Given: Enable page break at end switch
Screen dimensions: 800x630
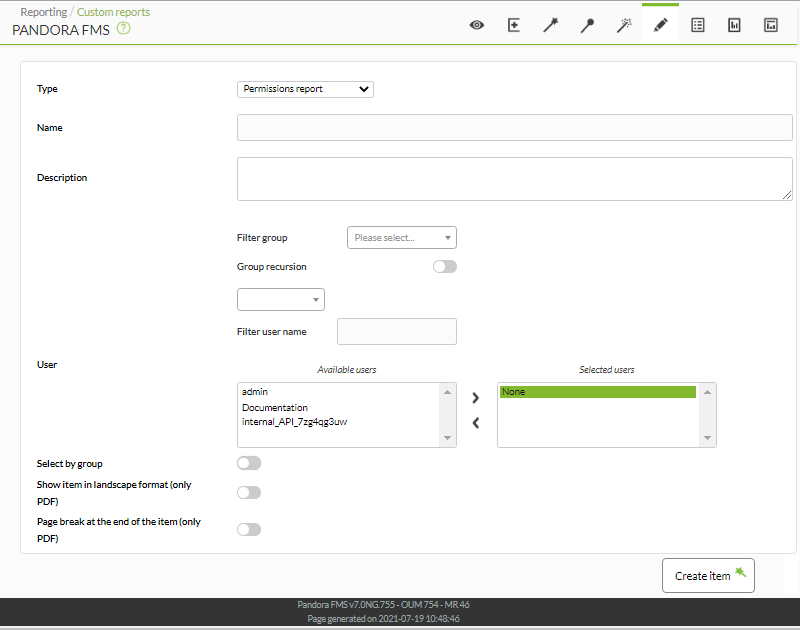Looking at the screenshot, I should pyautogui.click(x=249, y=530).
